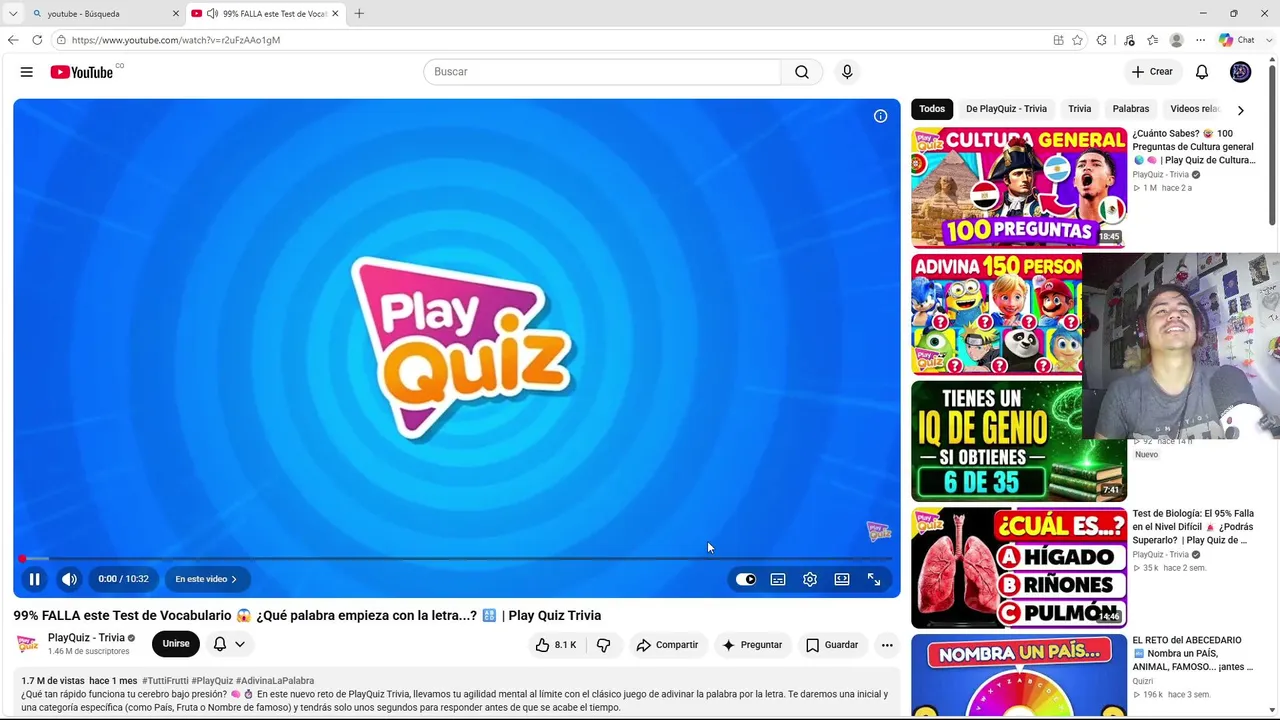Switch to the 'youtube - Búsqueda' tab

tap(105, 14)
